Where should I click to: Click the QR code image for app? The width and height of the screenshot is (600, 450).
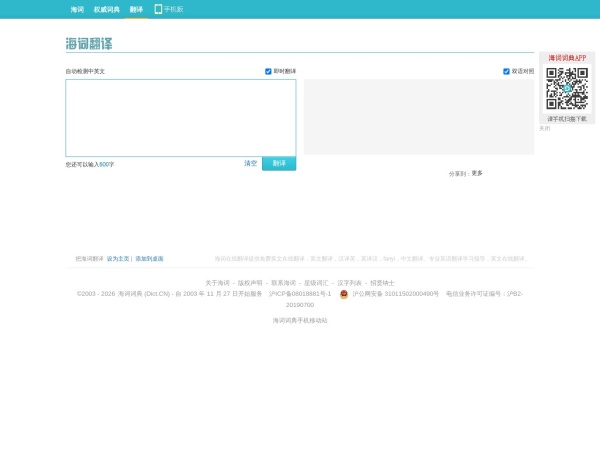[x=567, y=89]
